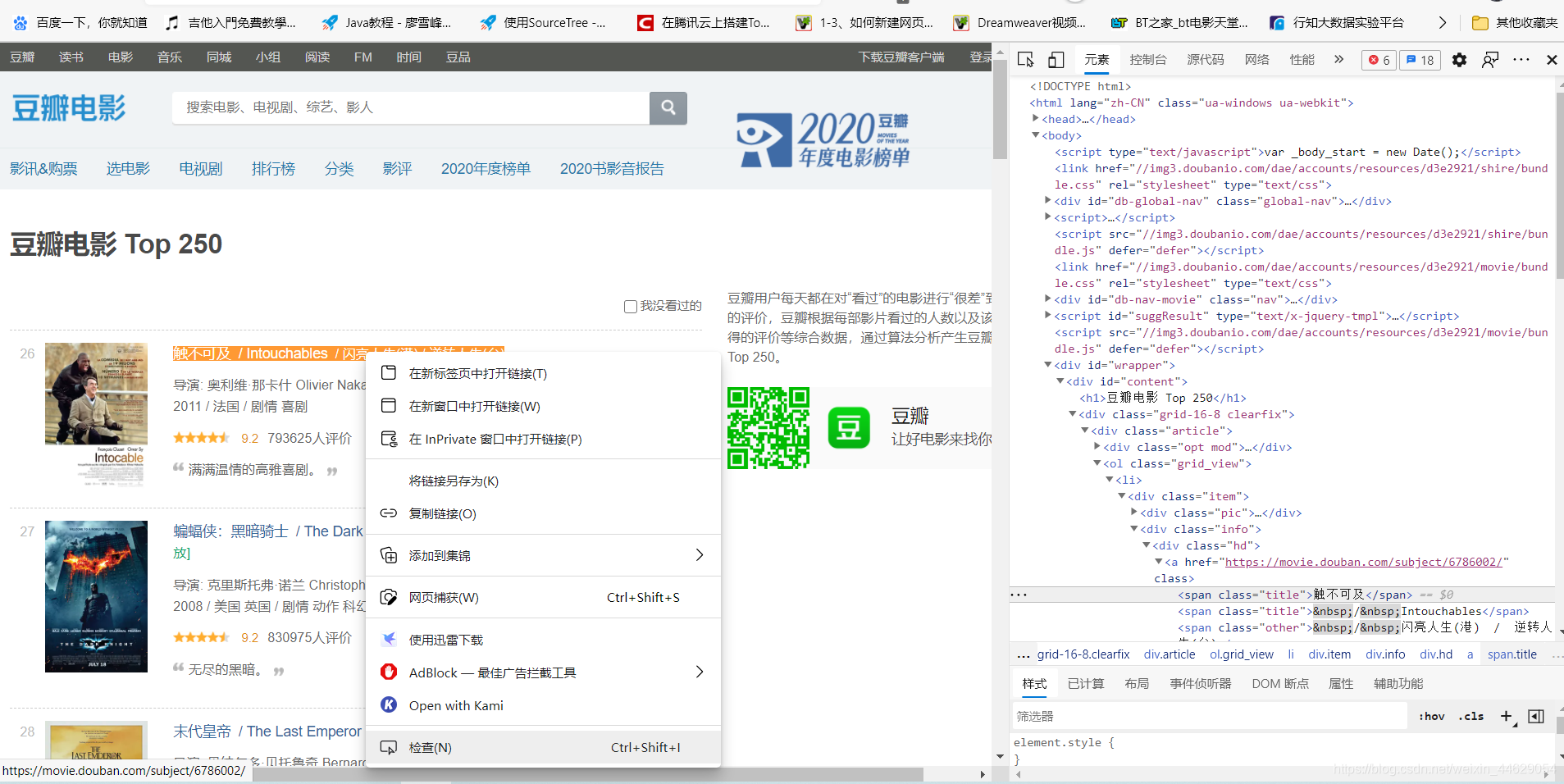
Task: Expand hidden DevTools tabs chevron
Action: [x=1338, y=59]
